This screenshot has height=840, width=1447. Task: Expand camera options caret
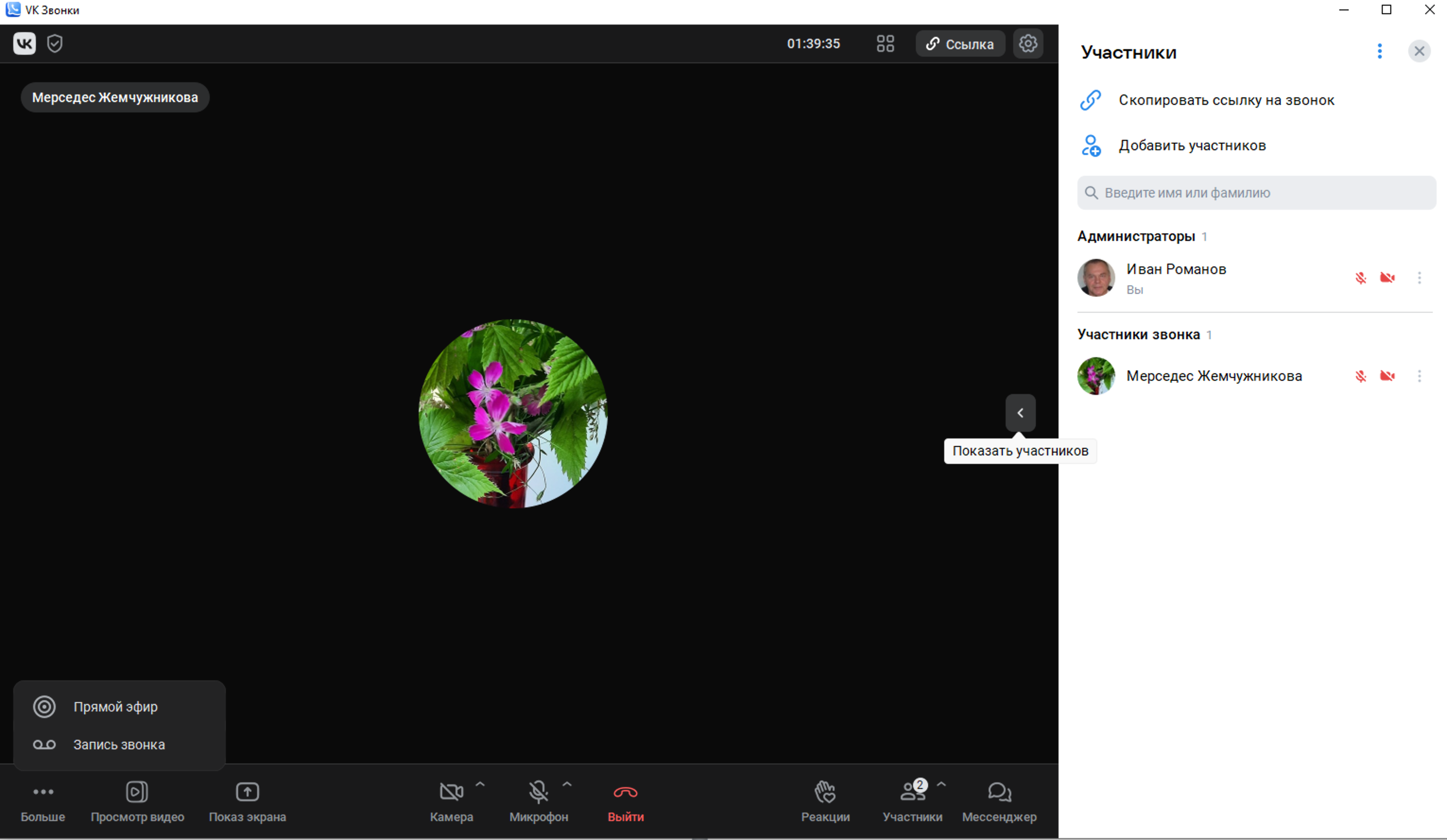[480, 783]
